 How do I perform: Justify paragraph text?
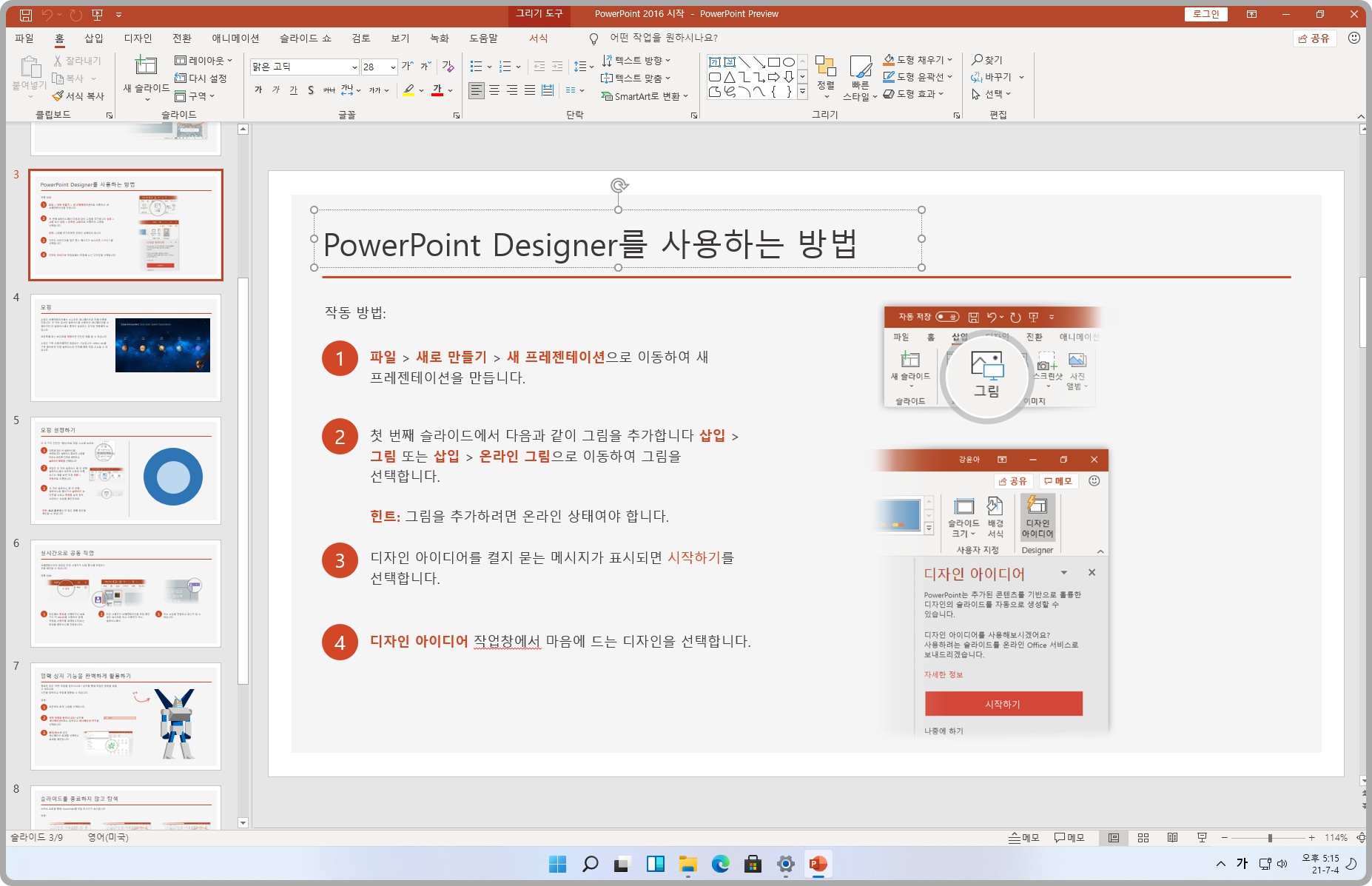coord(530,90)
